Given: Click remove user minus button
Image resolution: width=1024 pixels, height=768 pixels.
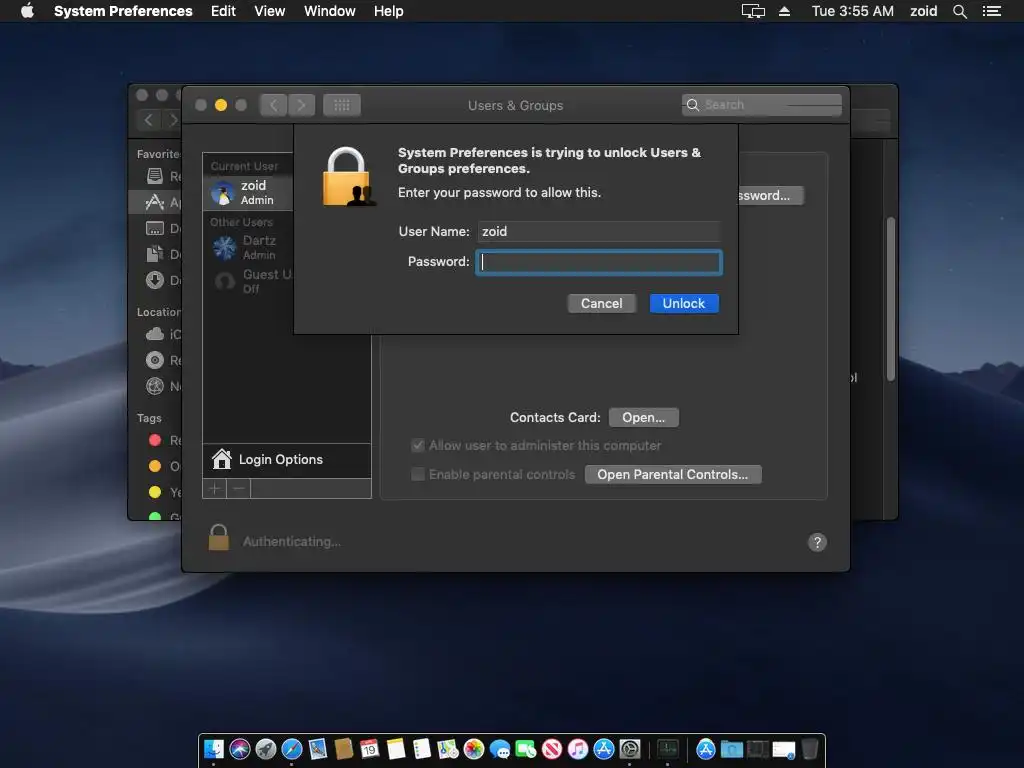Looking at the screenshot, I should pos(238,488).
